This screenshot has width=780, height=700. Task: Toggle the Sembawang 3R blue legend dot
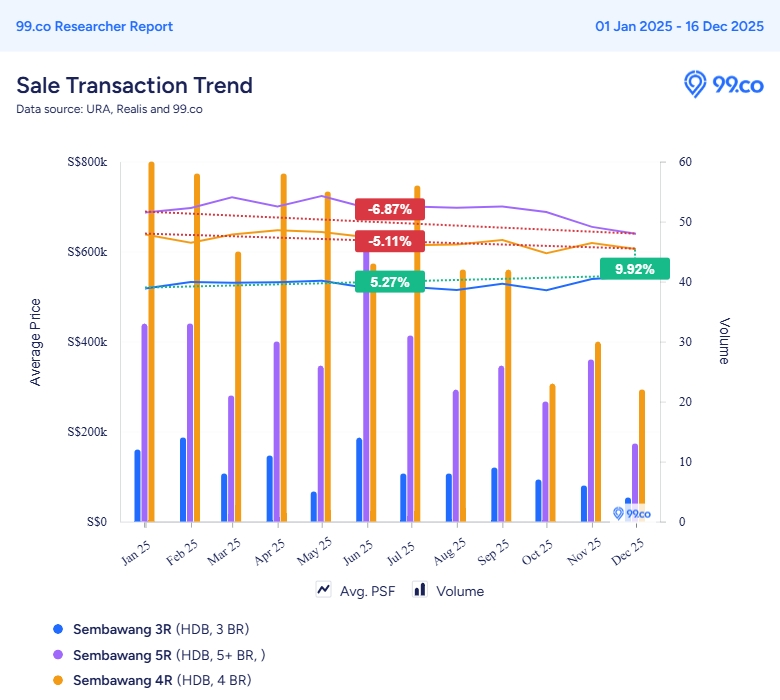click(57, 629)
